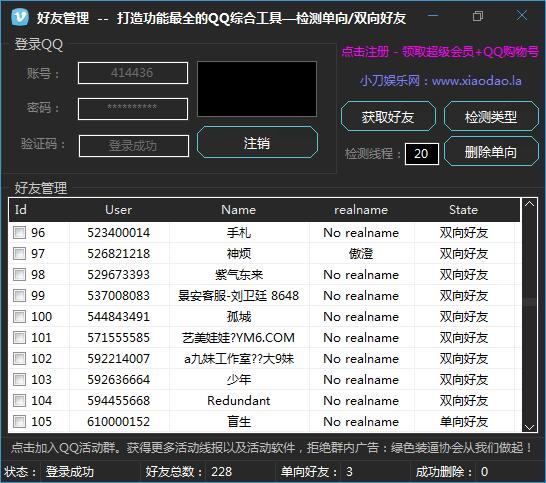Image resolution: width=546 pixels, height=483 pixels.
Task: Click the 获取好友 button
Action: tap(388, 117)
